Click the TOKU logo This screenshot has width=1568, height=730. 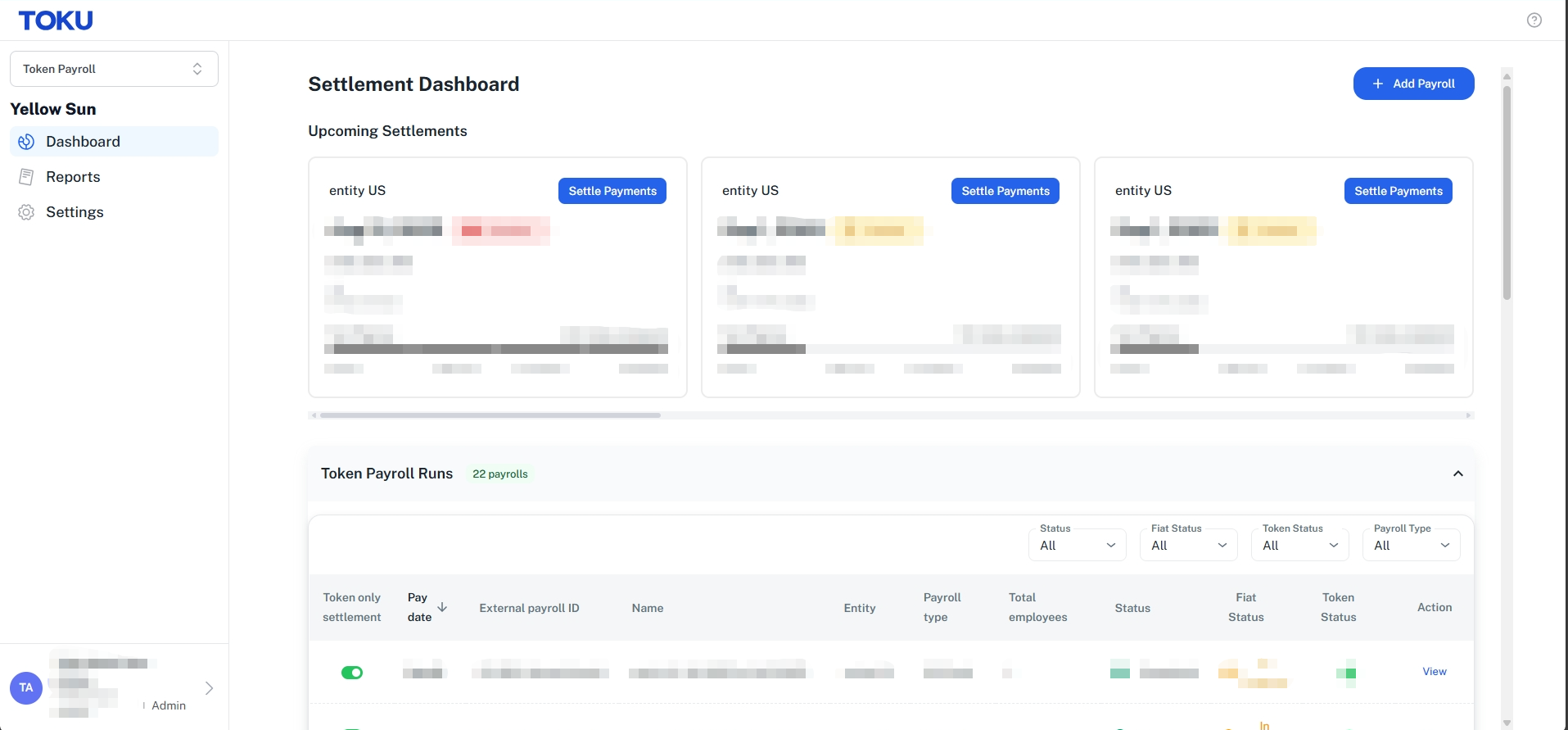tap(56, 20)
